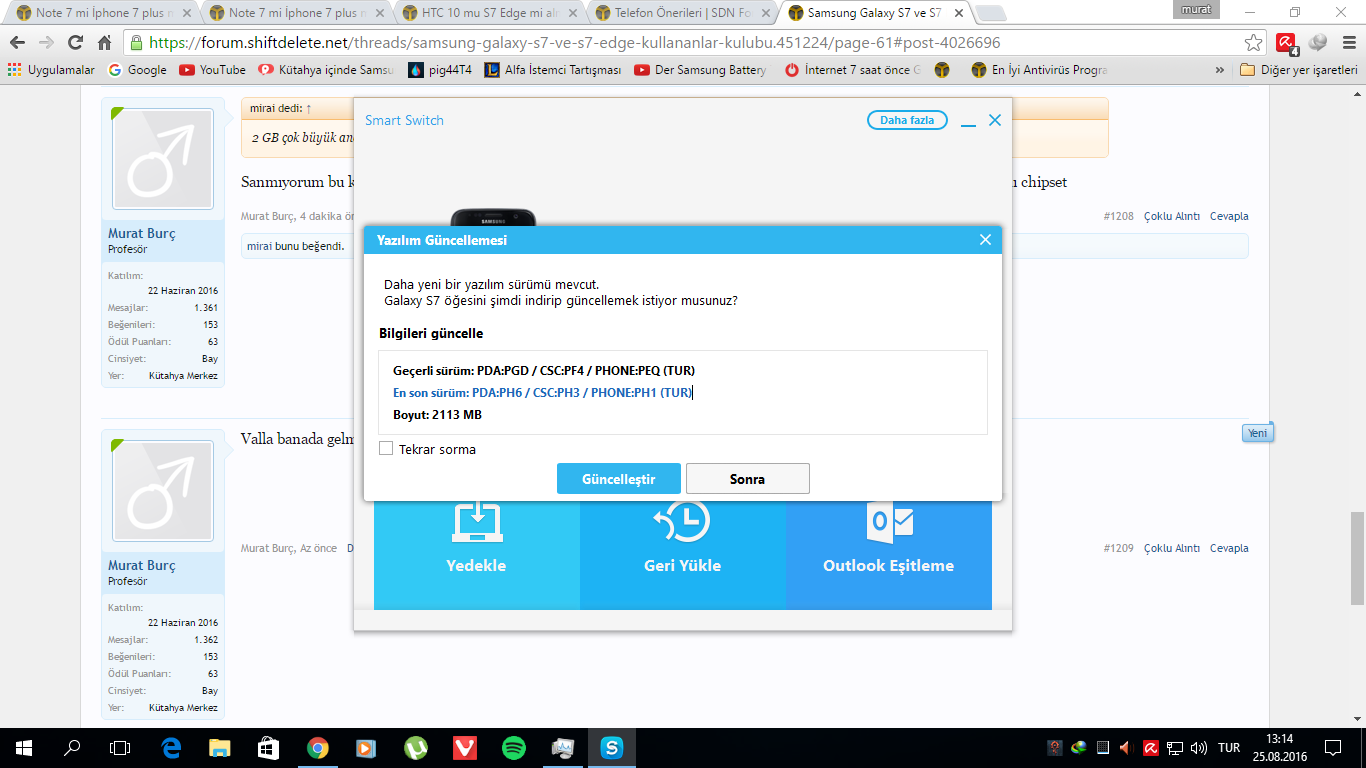Click 'Daha fazla' in Smart Switch
This screenshot has height=768, width=1366.
(907, 120)
